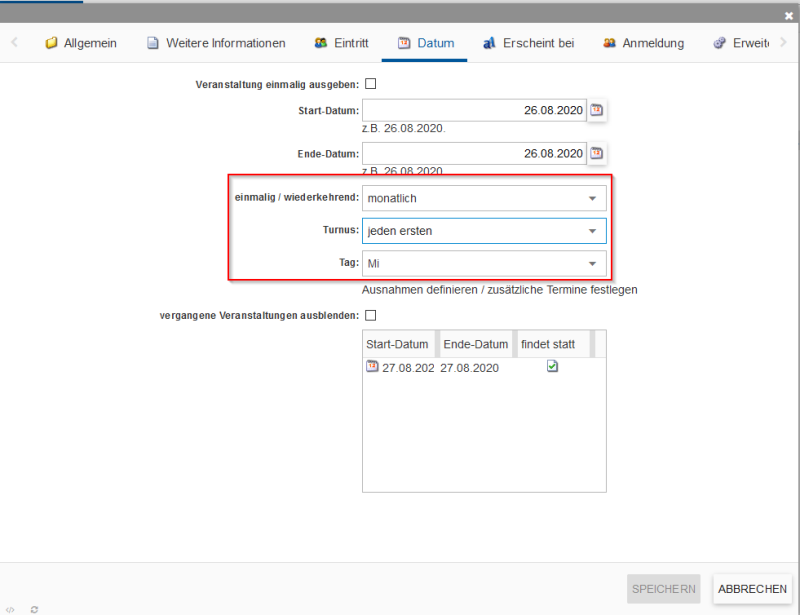Switch to the Allgemein tab
The image size is (800, 615).
point(81,43)
